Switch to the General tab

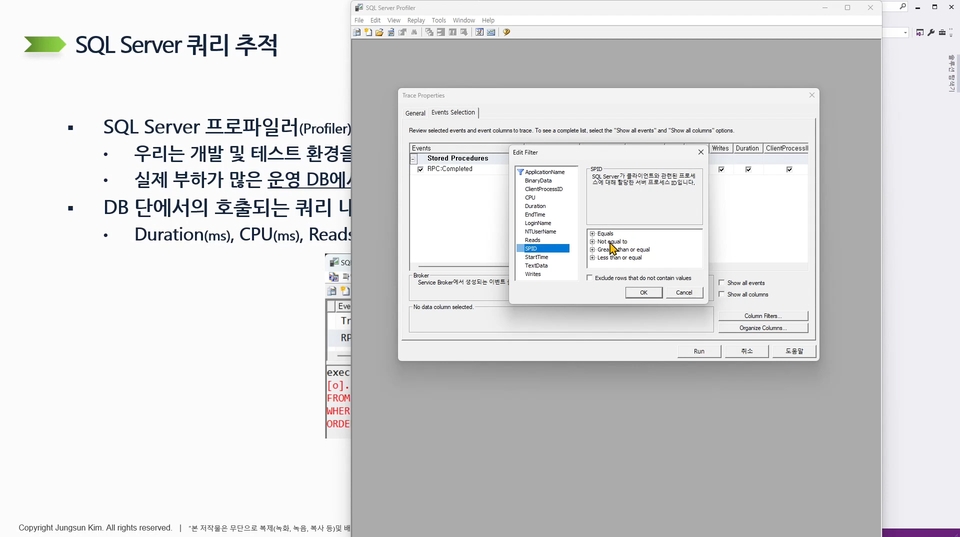415,113
